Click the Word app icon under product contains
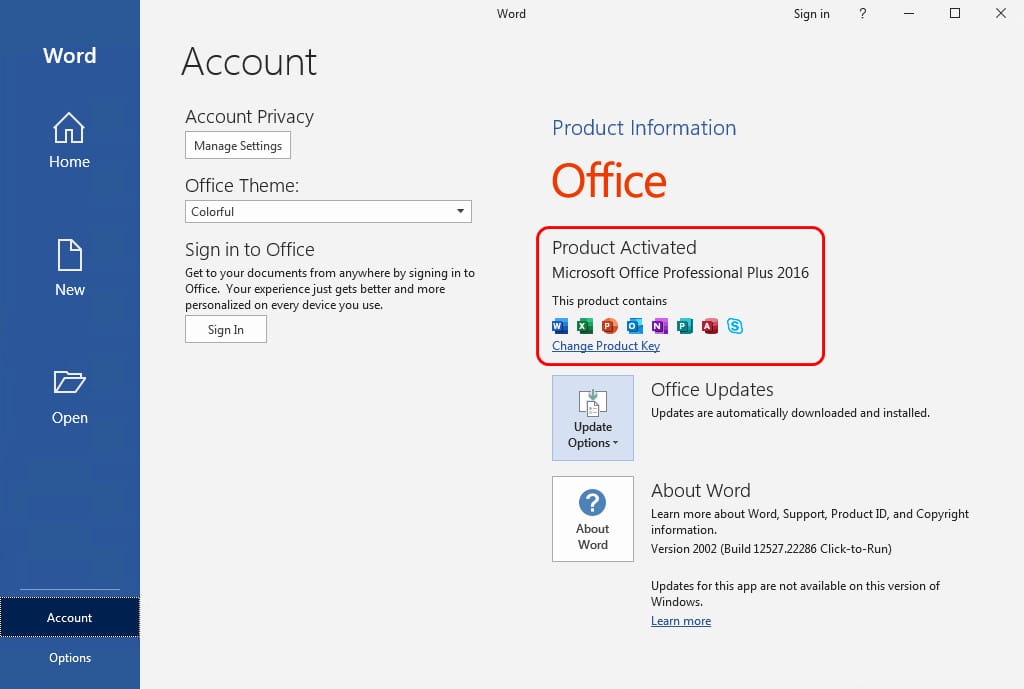1024x689 pixels. pyautogui.click(x=560, y=326)
